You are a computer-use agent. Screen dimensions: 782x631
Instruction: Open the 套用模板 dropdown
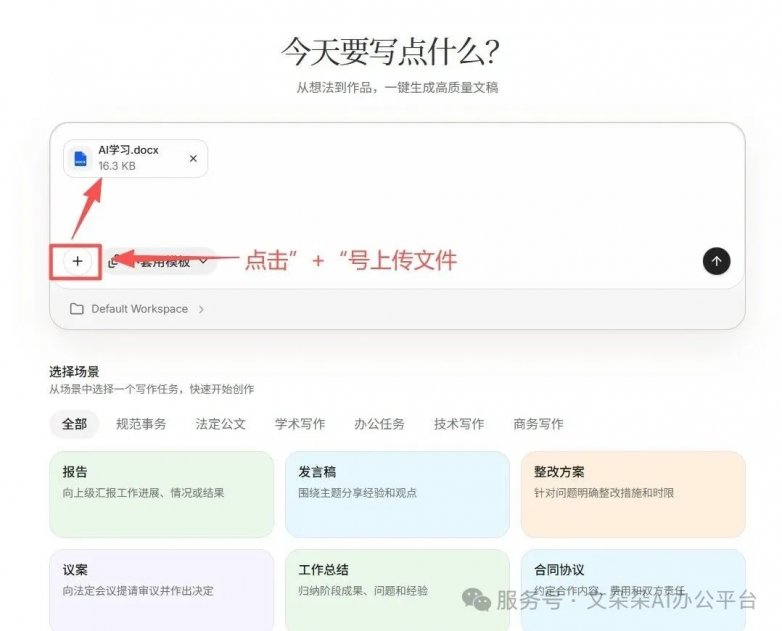tap(160, 261)
